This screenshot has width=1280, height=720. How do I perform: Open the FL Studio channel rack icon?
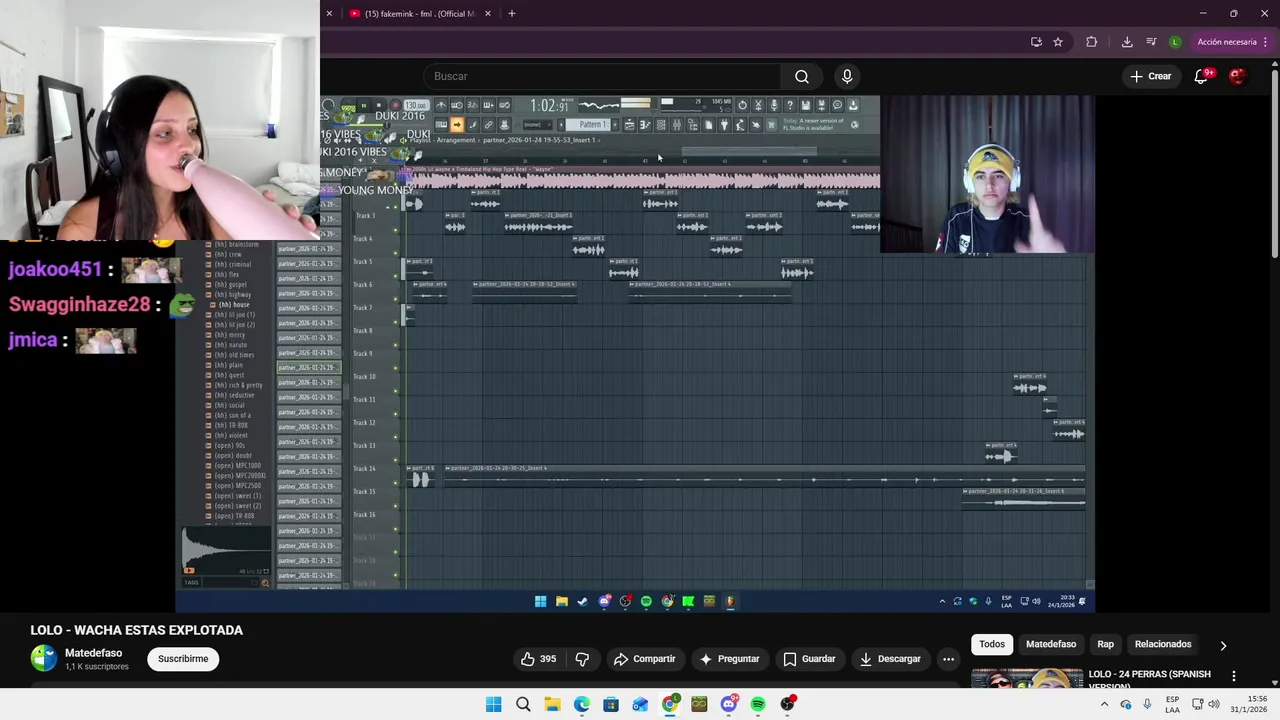661,124
